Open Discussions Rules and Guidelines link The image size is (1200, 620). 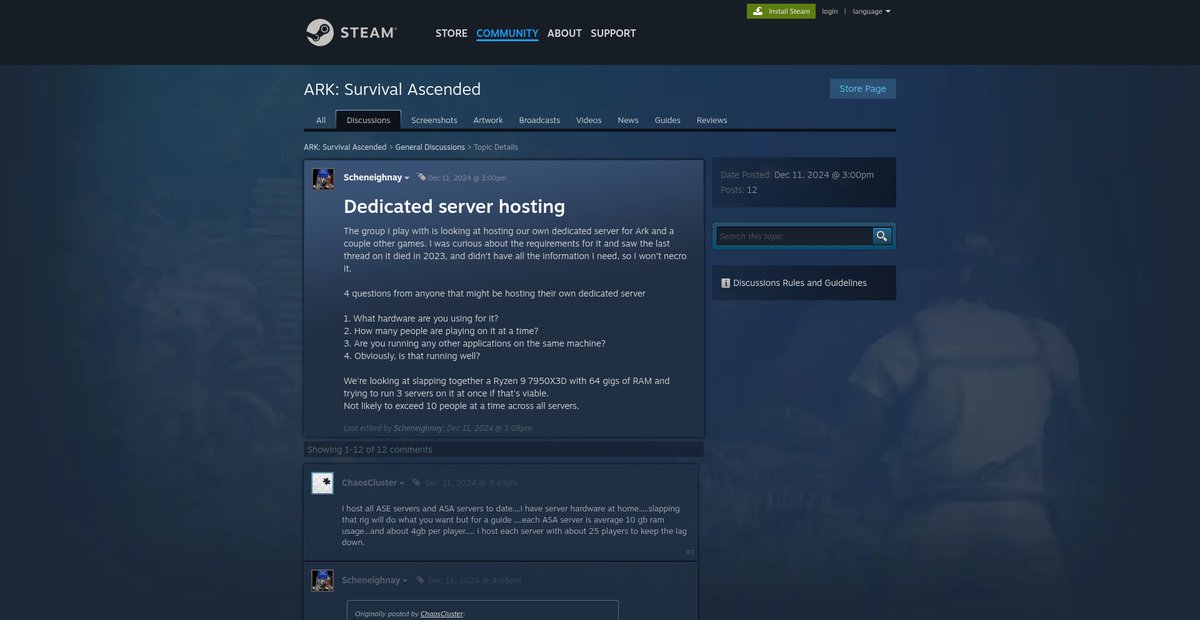point(800,283)
